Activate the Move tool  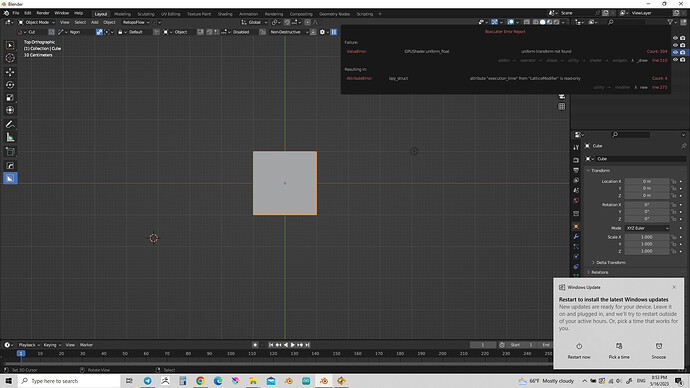pos(10,72)
